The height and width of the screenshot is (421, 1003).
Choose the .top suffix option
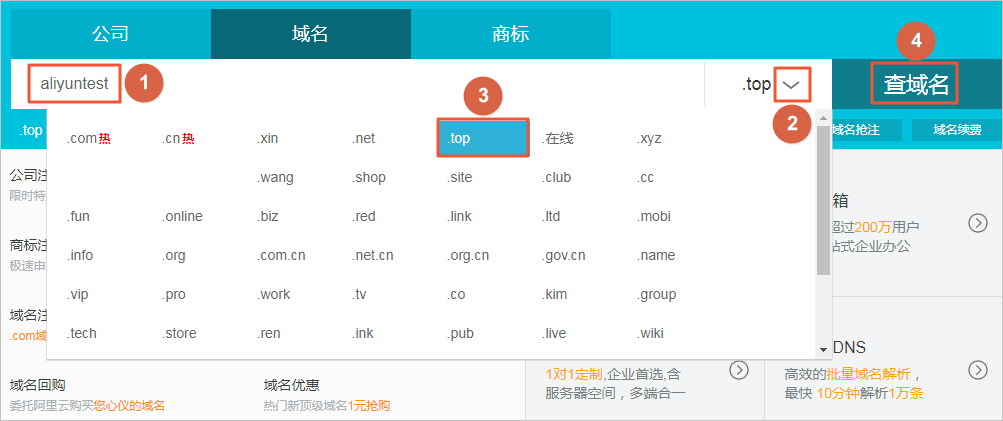(x=482, y=138)
